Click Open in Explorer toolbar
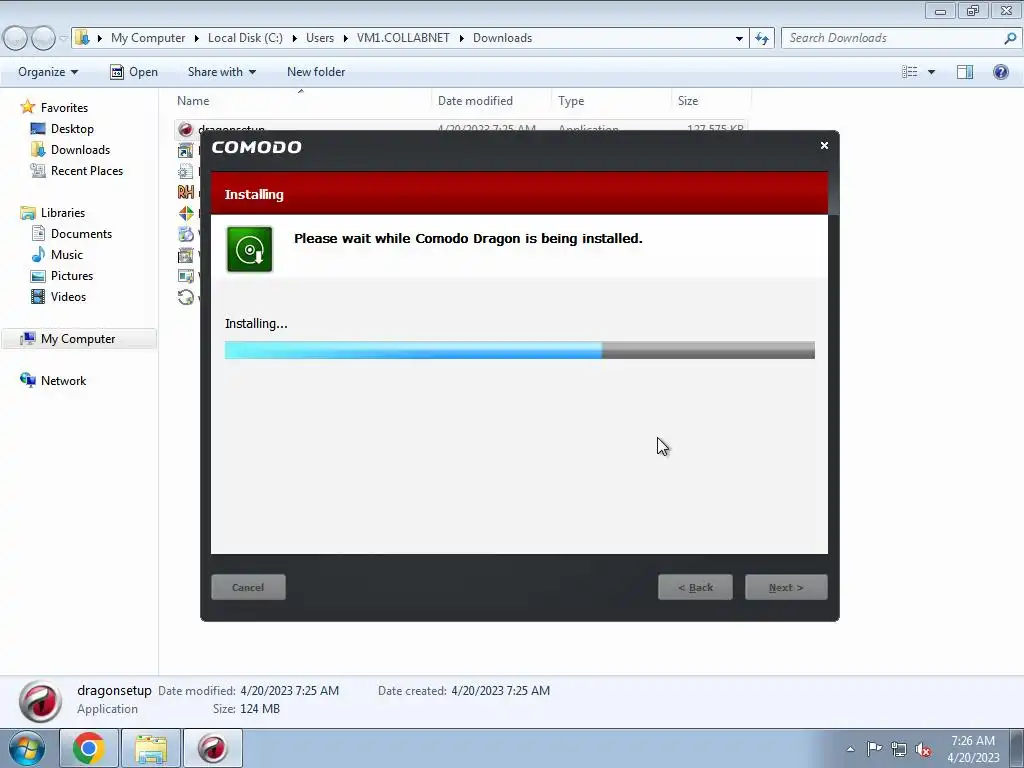Image resolution: width=1024 pixels, height=768 pixels. 134,72
